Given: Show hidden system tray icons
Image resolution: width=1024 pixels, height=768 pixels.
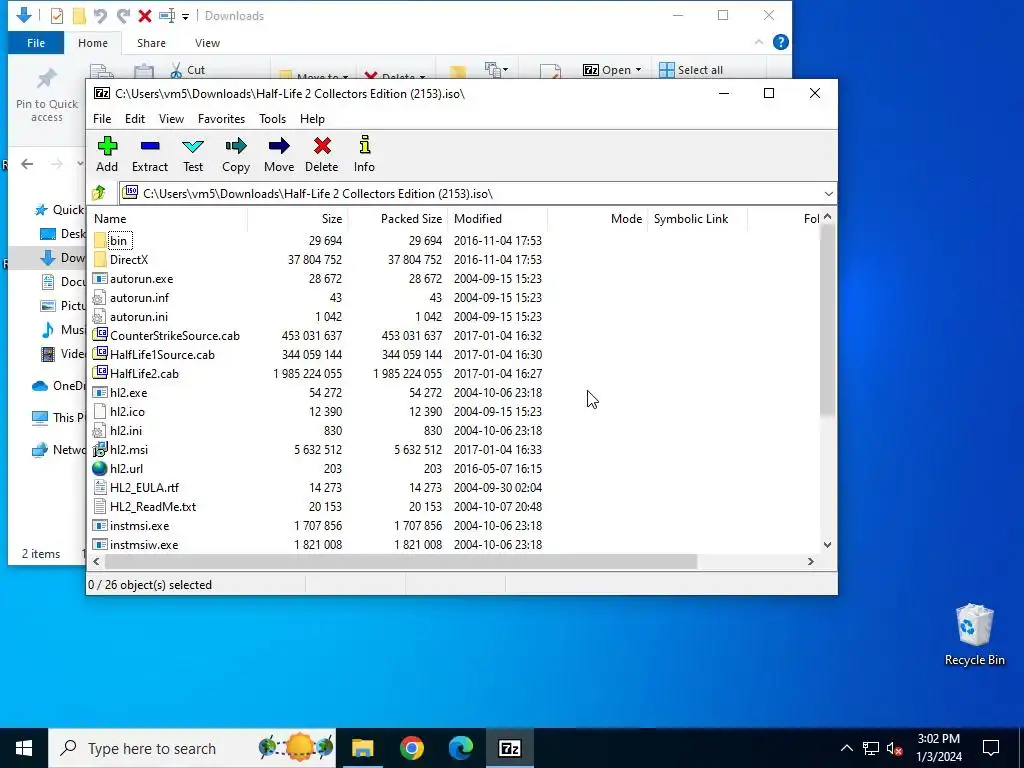Looking at the screenshot, I should click(x=846, y=748).
